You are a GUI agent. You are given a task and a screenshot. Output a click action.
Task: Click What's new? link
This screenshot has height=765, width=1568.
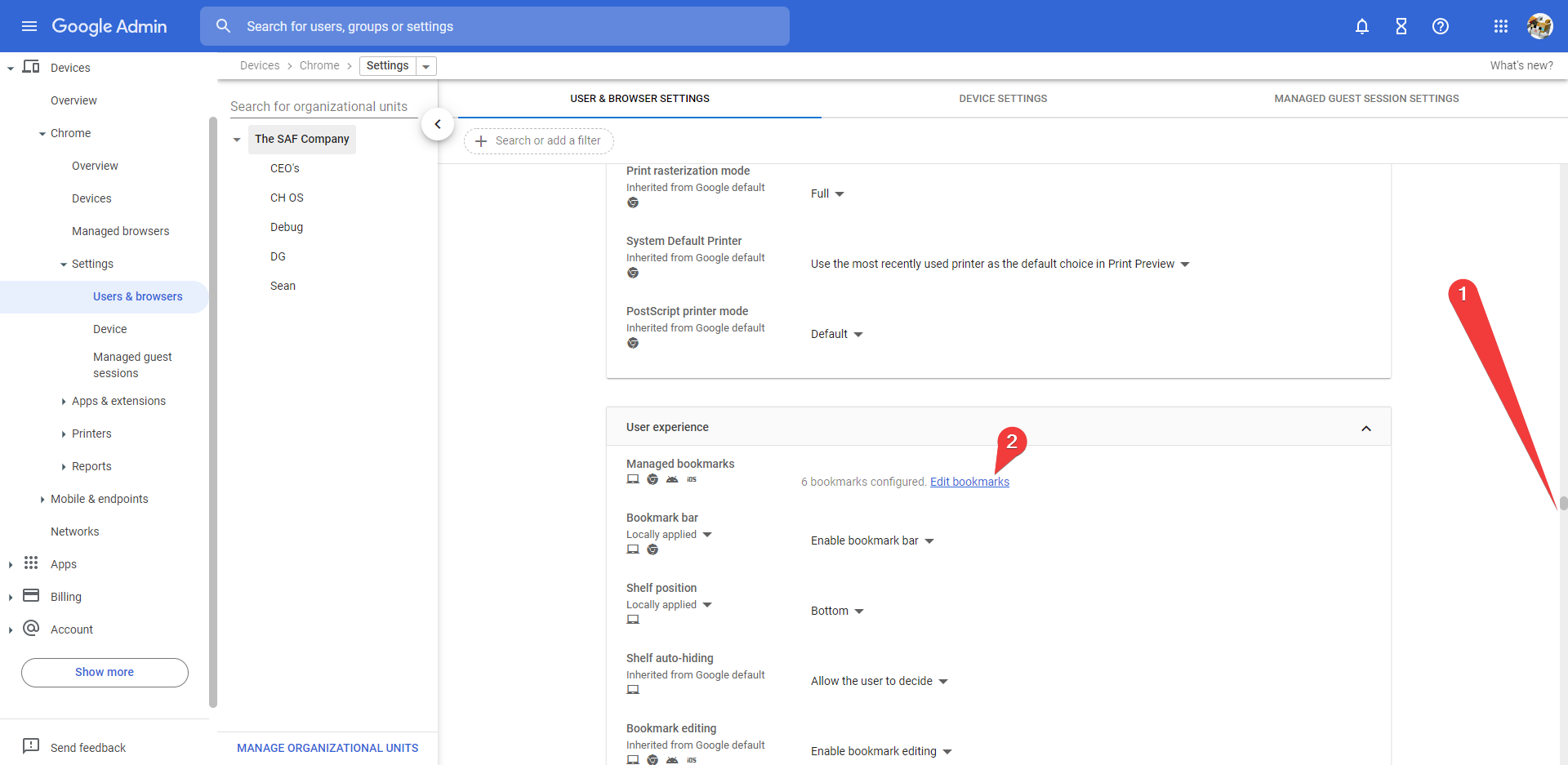pos(1521,65)
